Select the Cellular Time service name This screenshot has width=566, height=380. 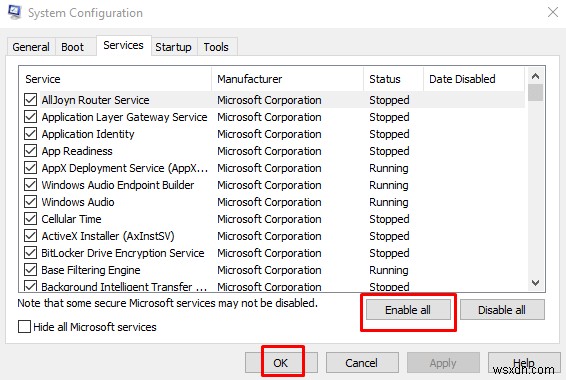click(71, 219)
